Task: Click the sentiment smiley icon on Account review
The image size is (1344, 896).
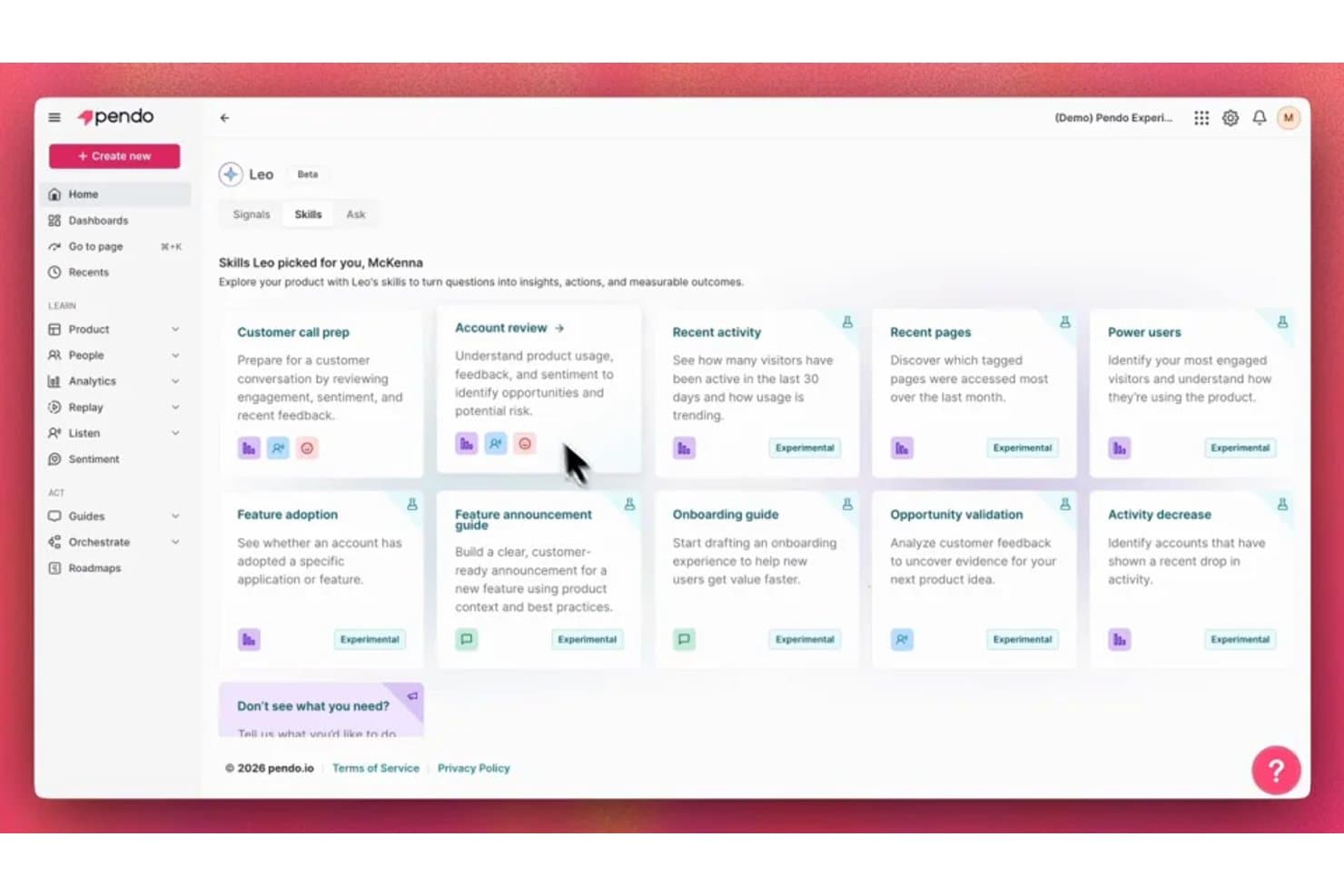Action: tap(525, 444)
